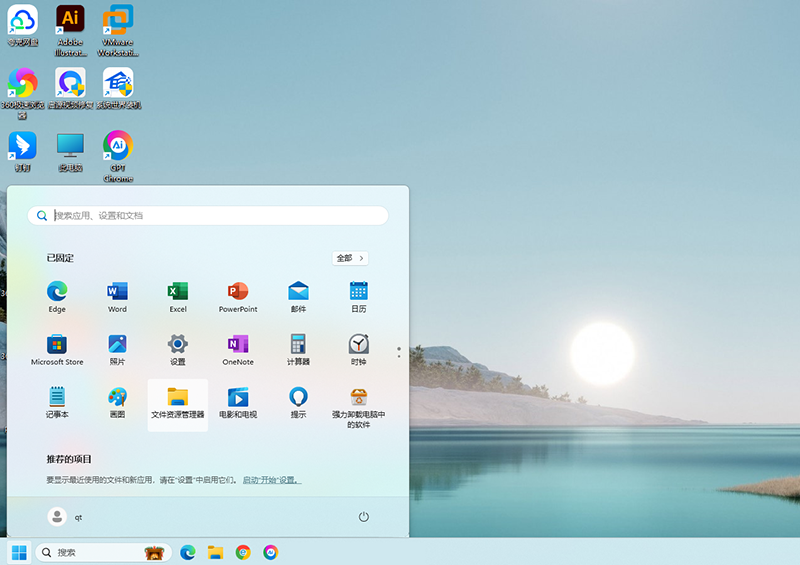Launch PowerPoint from pinned apps

(x=238, y=297)
